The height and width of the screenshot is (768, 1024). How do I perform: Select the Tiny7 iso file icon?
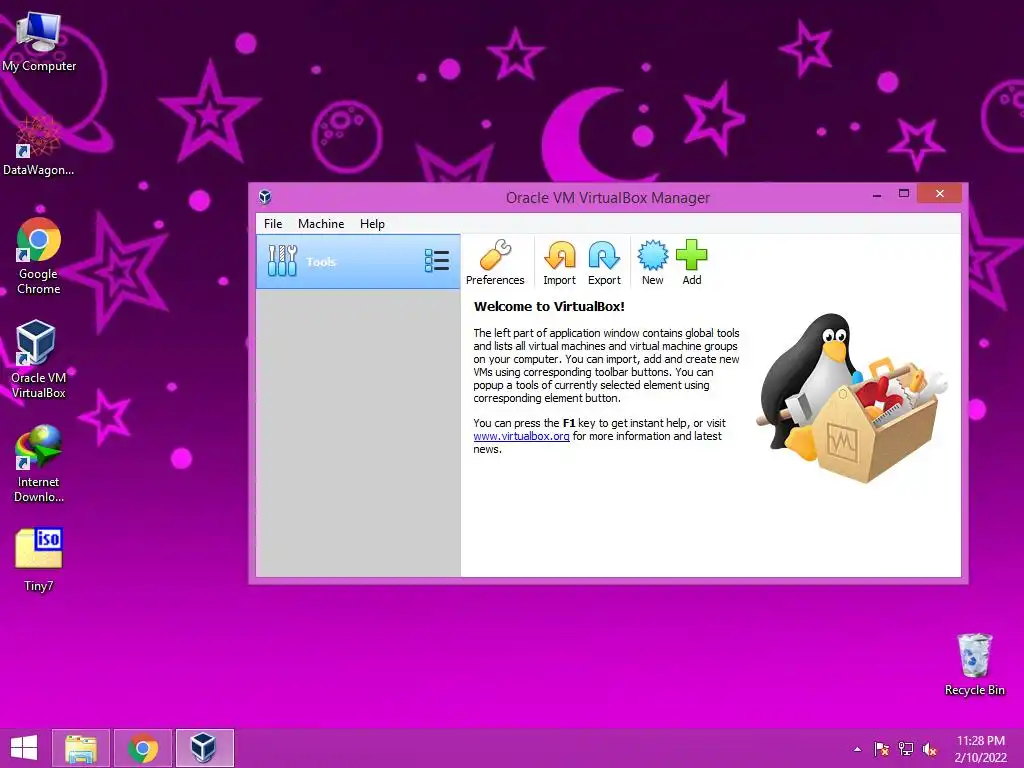click(x=39, y=560)
